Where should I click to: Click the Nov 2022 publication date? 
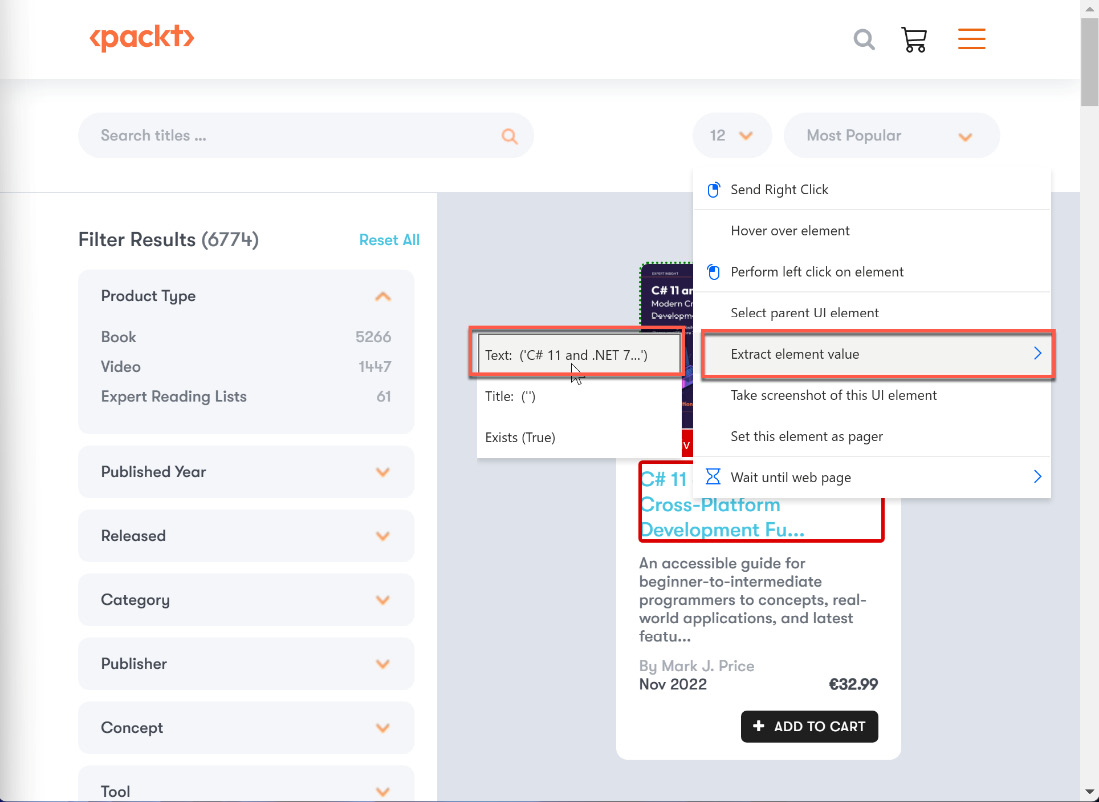(673, 684)
